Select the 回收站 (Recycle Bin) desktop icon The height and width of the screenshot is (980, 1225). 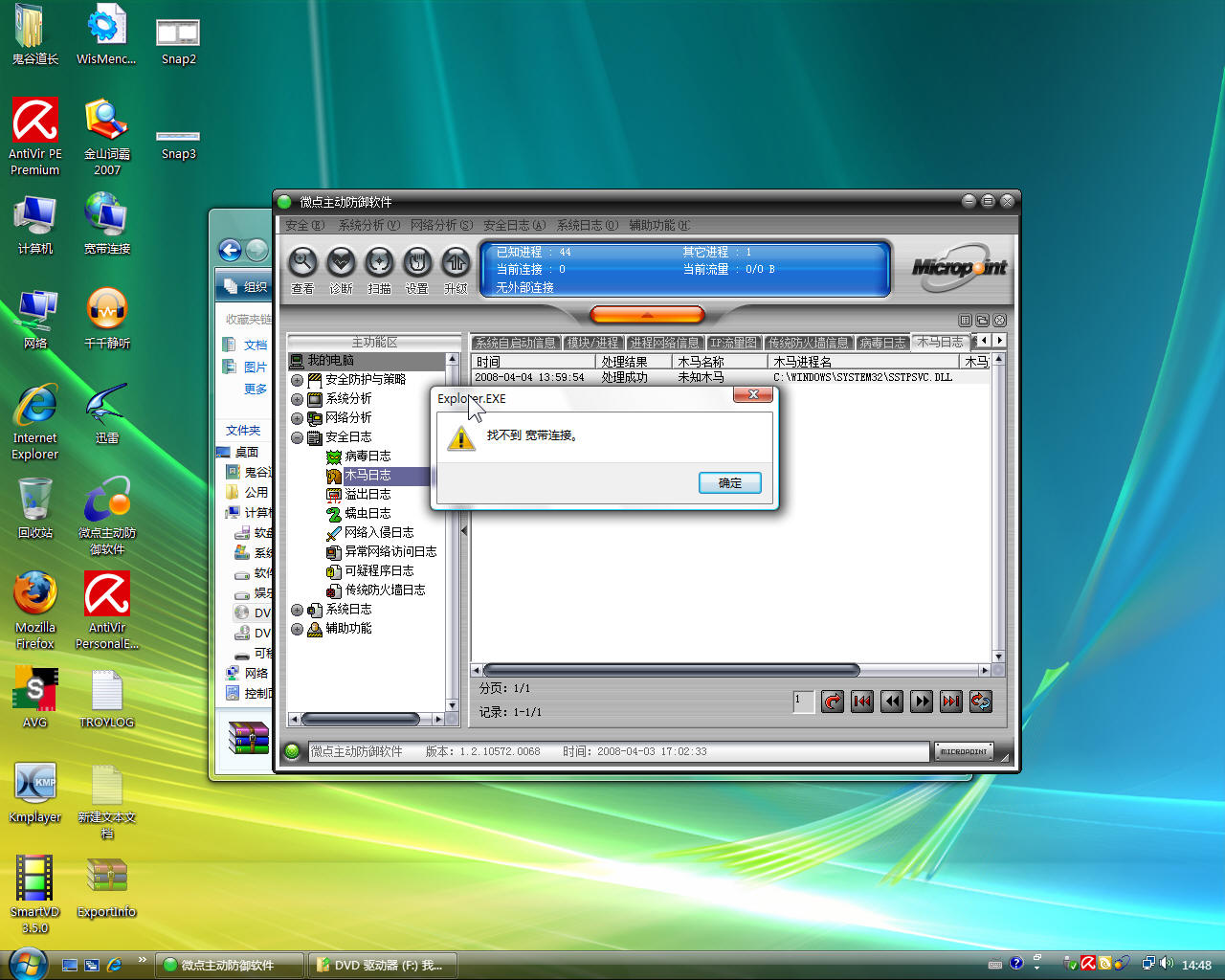click(x=35, y=508)
